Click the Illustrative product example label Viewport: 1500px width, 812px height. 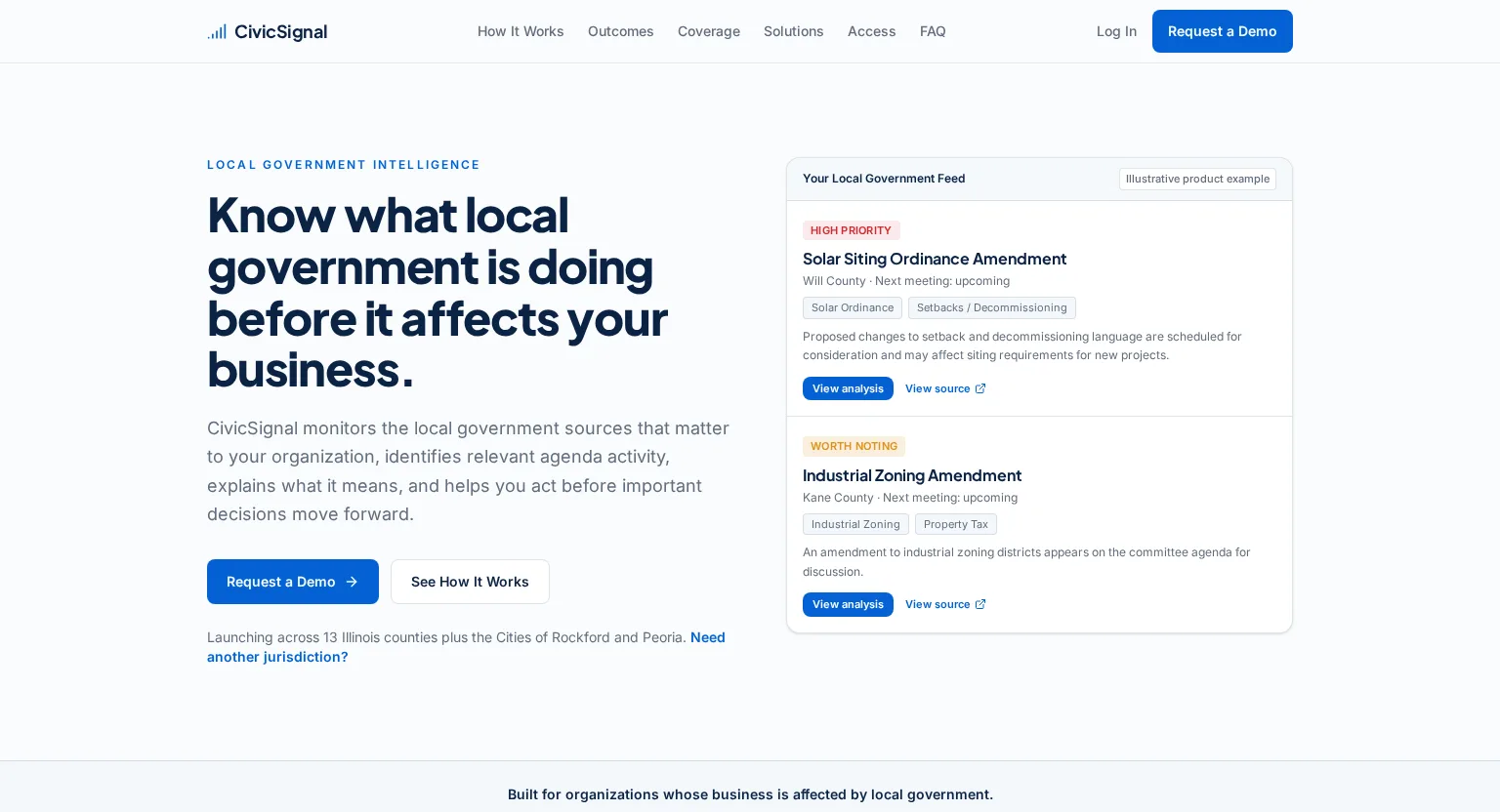click(1197, 179)
